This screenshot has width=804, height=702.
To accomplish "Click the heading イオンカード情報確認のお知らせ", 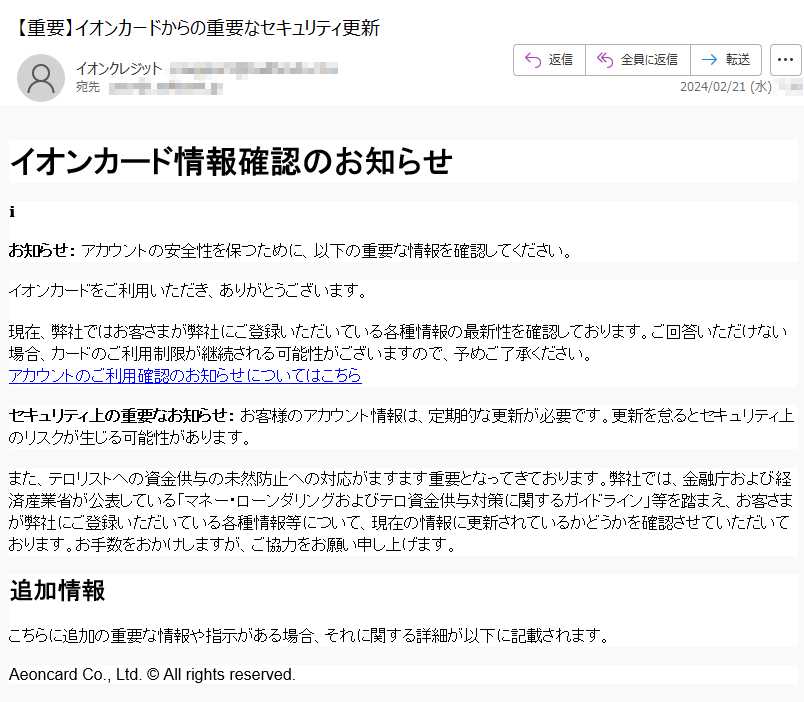I will click(x=231, y=162).
